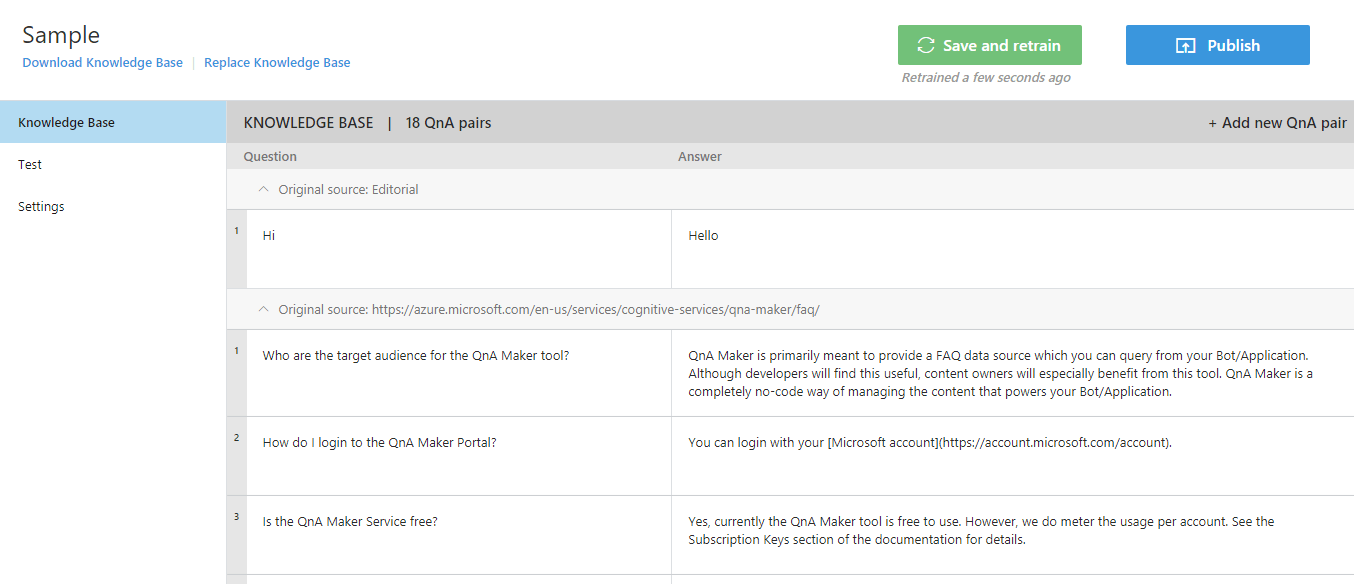
Task: Add new QnA pair
Action: click(1277, 123)
